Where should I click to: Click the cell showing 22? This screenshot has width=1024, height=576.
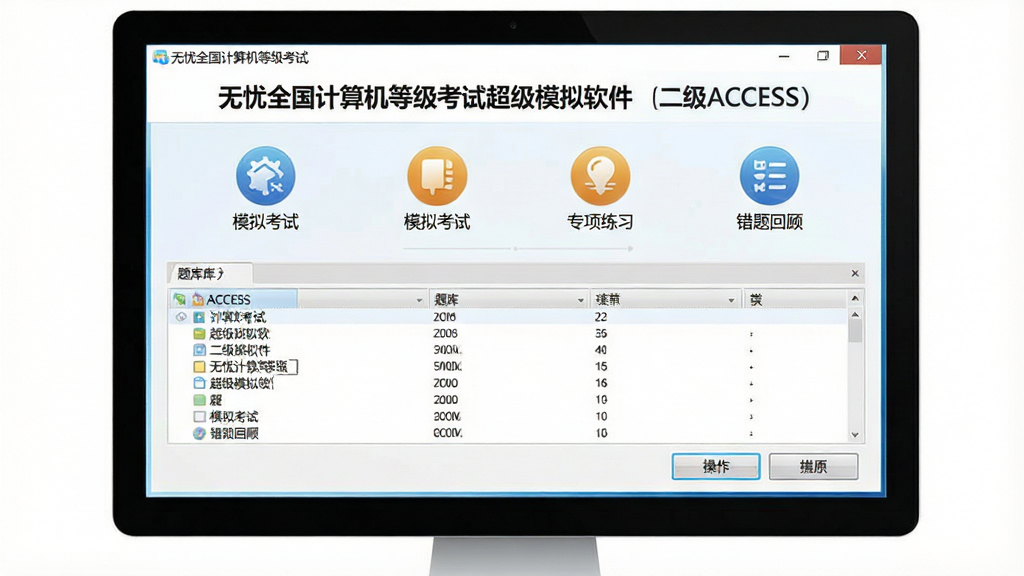pos(601,317)
